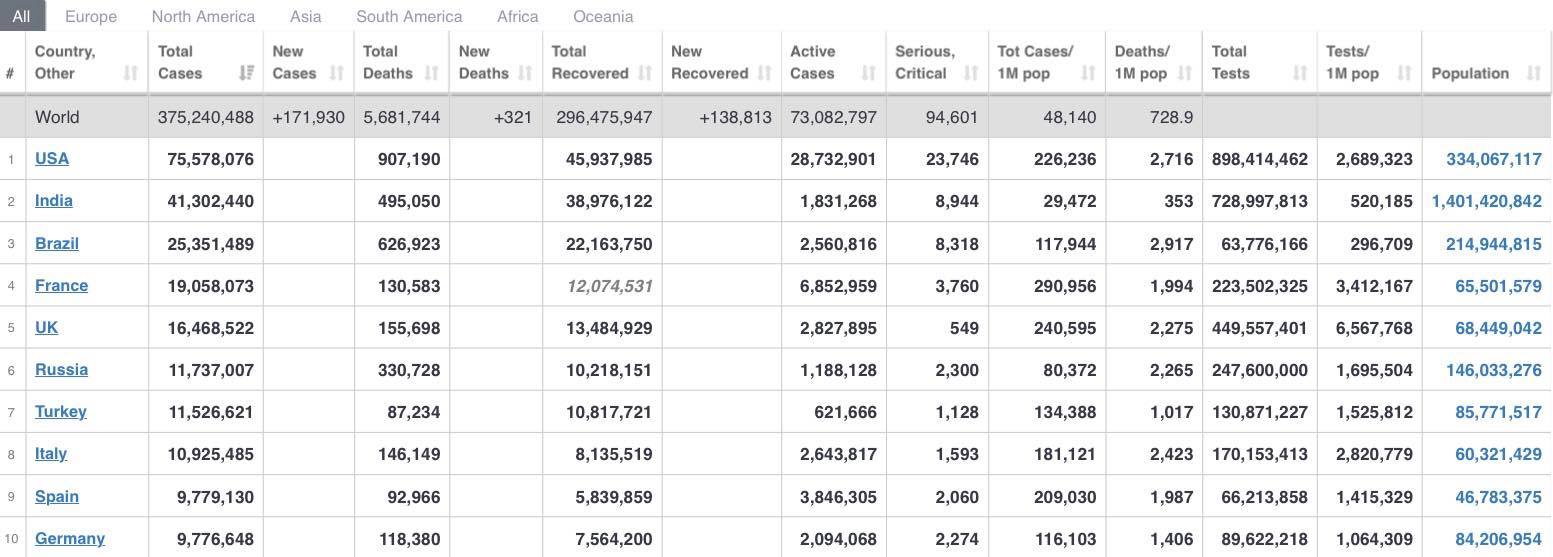Screen dimensions: 1553x557
Task: Open the Brazil country link
Action: click(57, 243)
